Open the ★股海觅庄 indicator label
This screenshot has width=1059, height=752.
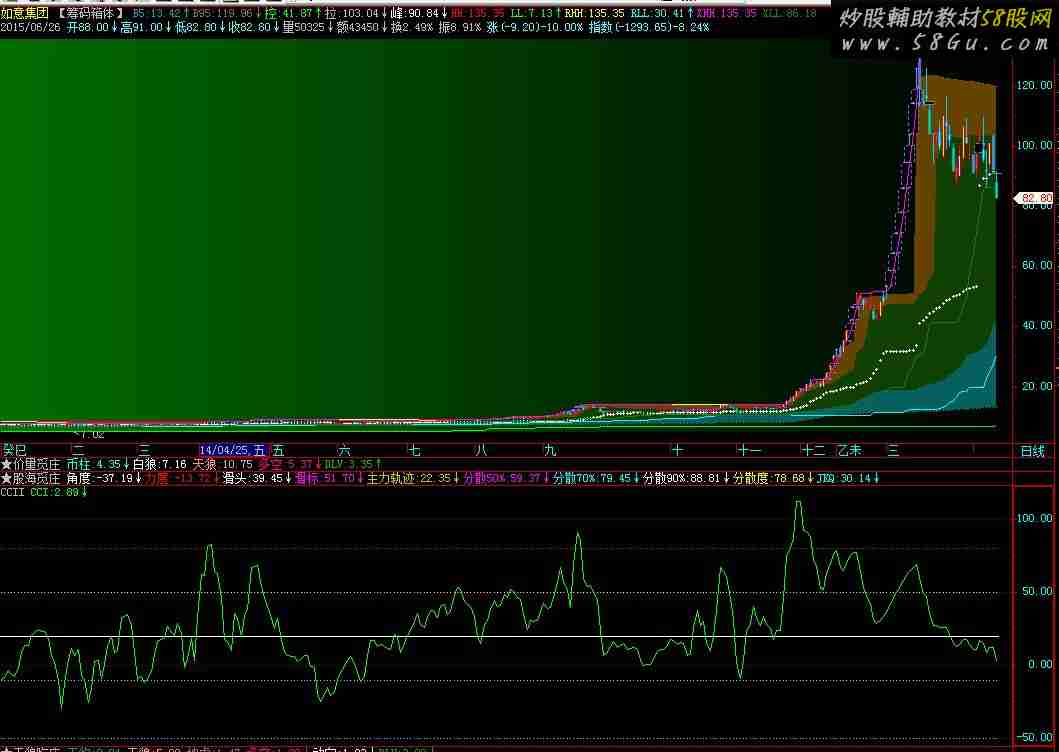click(x=31, y=478)
